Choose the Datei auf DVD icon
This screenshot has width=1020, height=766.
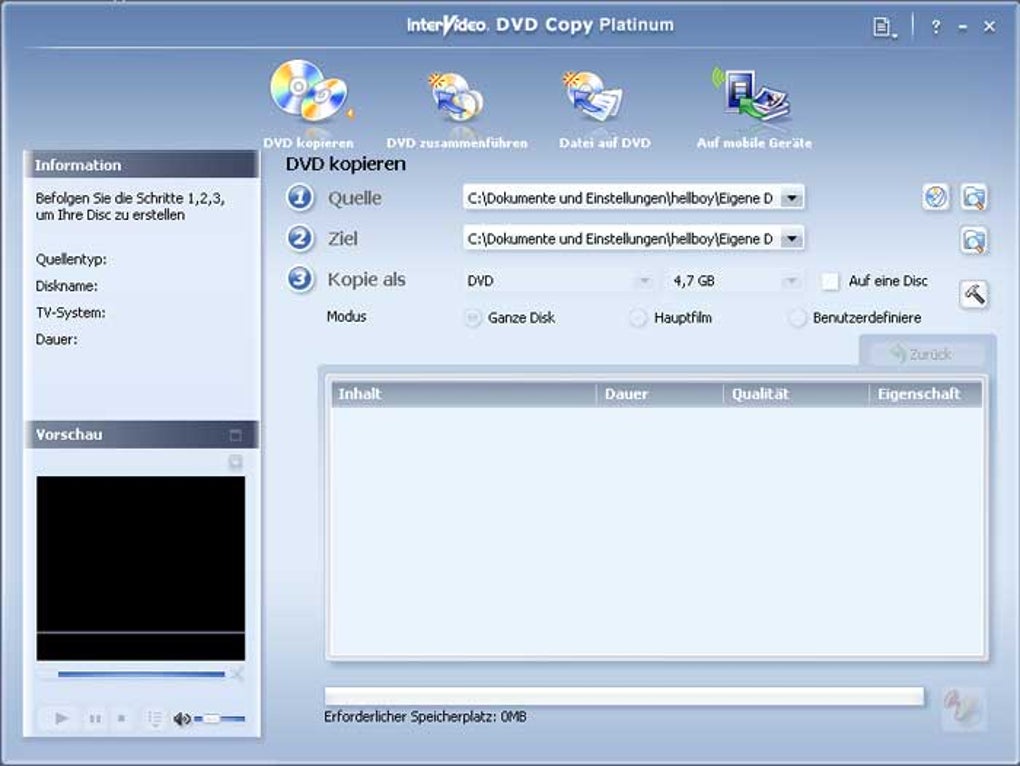click(x=593, y=96)
